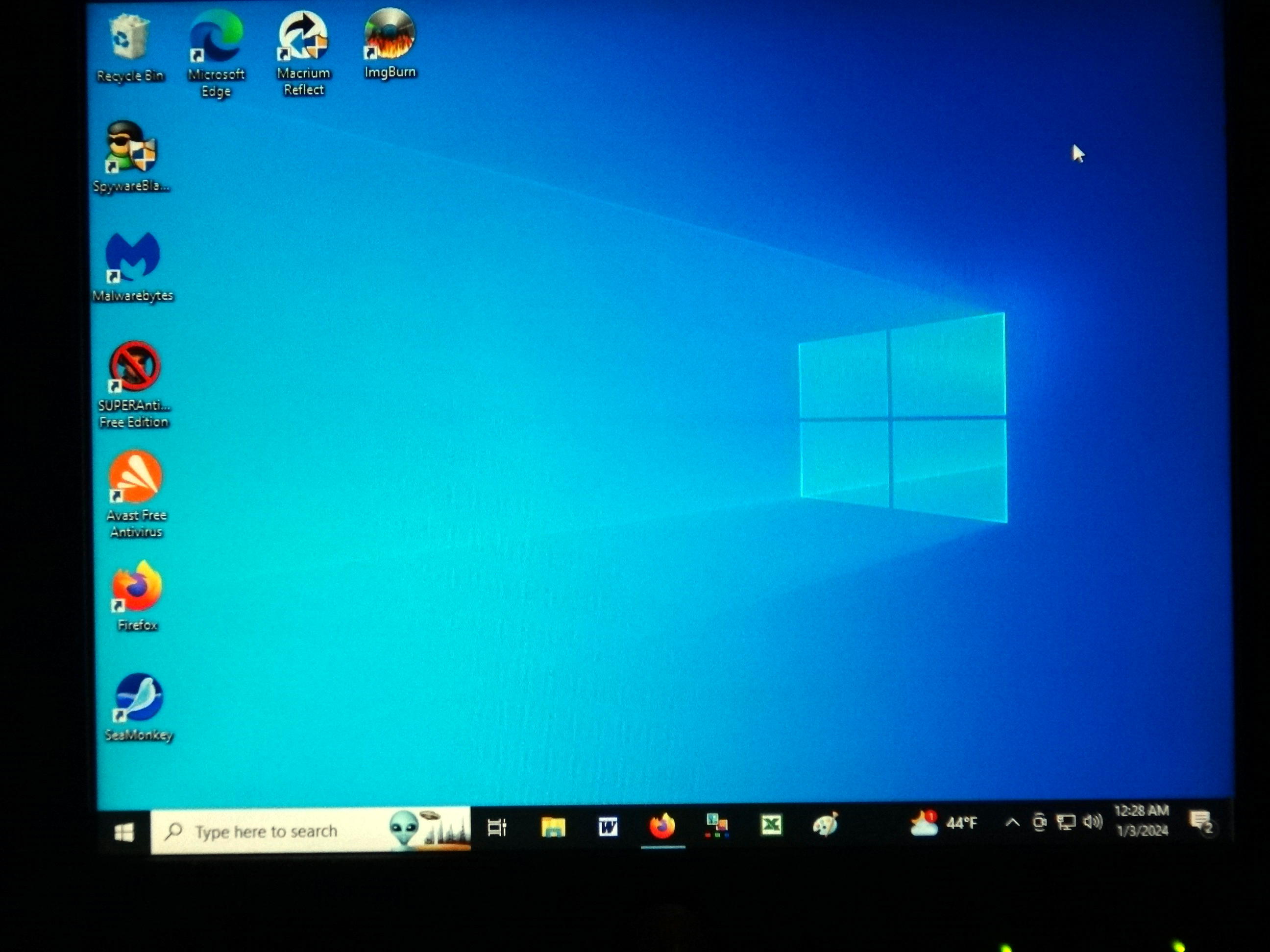Select the Firefox desktop shortcut
The image size is (1270, 952).
(137, 596)
